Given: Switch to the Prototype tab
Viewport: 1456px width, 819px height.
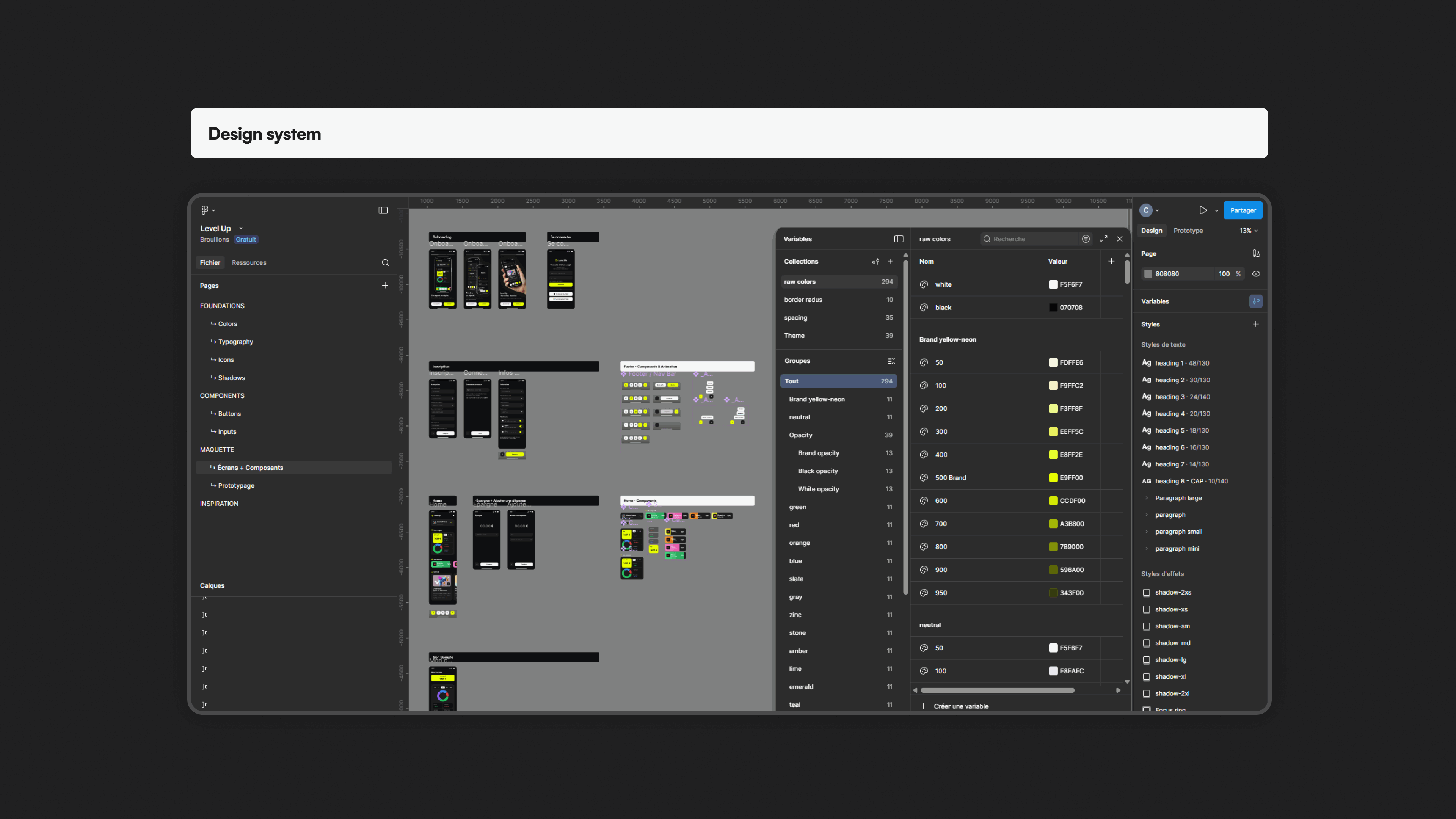Looking at the screenshot, I should (1188, 231).
